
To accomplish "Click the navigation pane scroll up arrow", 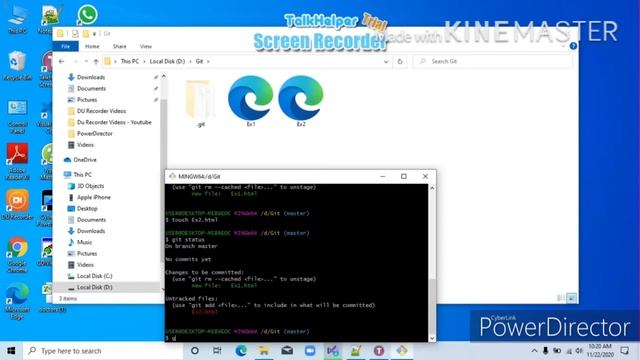I will coord(164,76).
